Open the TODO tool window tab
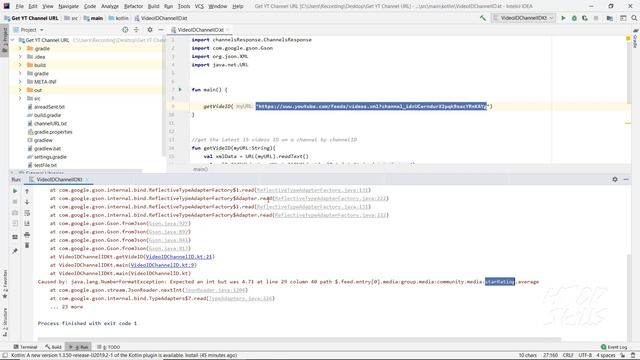 click(x=109, y=347)
